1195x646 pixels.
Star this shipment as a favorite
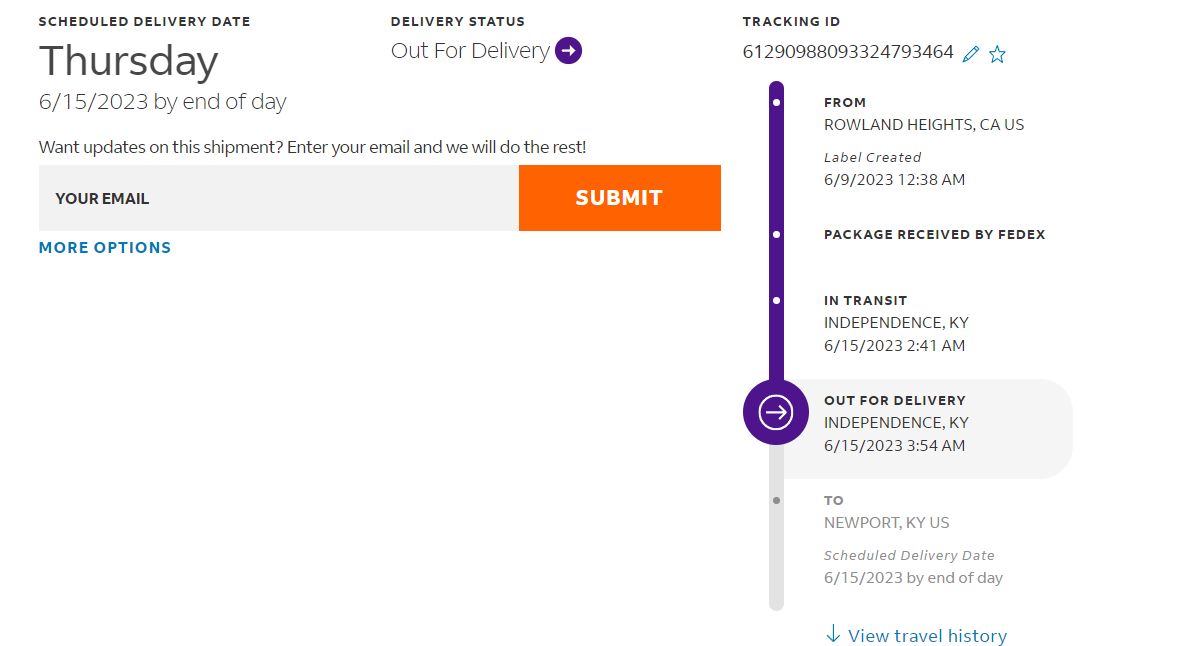(x=997, y=54)
